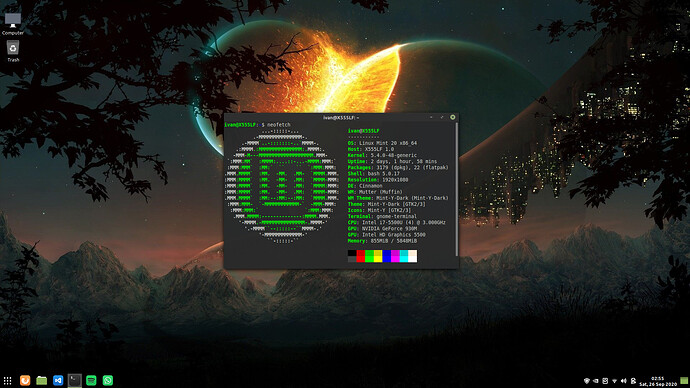
Task: Click the 'OS: Linux Mint 20 x86_64' line
Action: click(x=382, y=143)
